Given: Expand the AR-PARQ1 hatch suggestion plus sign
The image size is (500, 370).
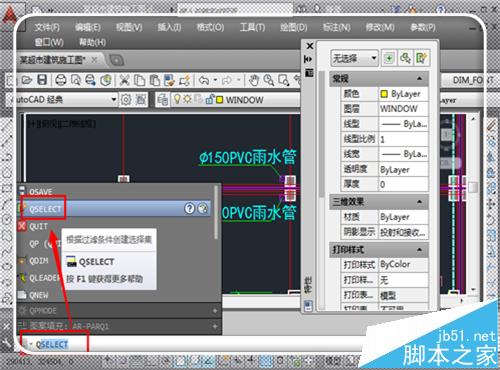Looking at the screenshot, I should coord(215,326).
